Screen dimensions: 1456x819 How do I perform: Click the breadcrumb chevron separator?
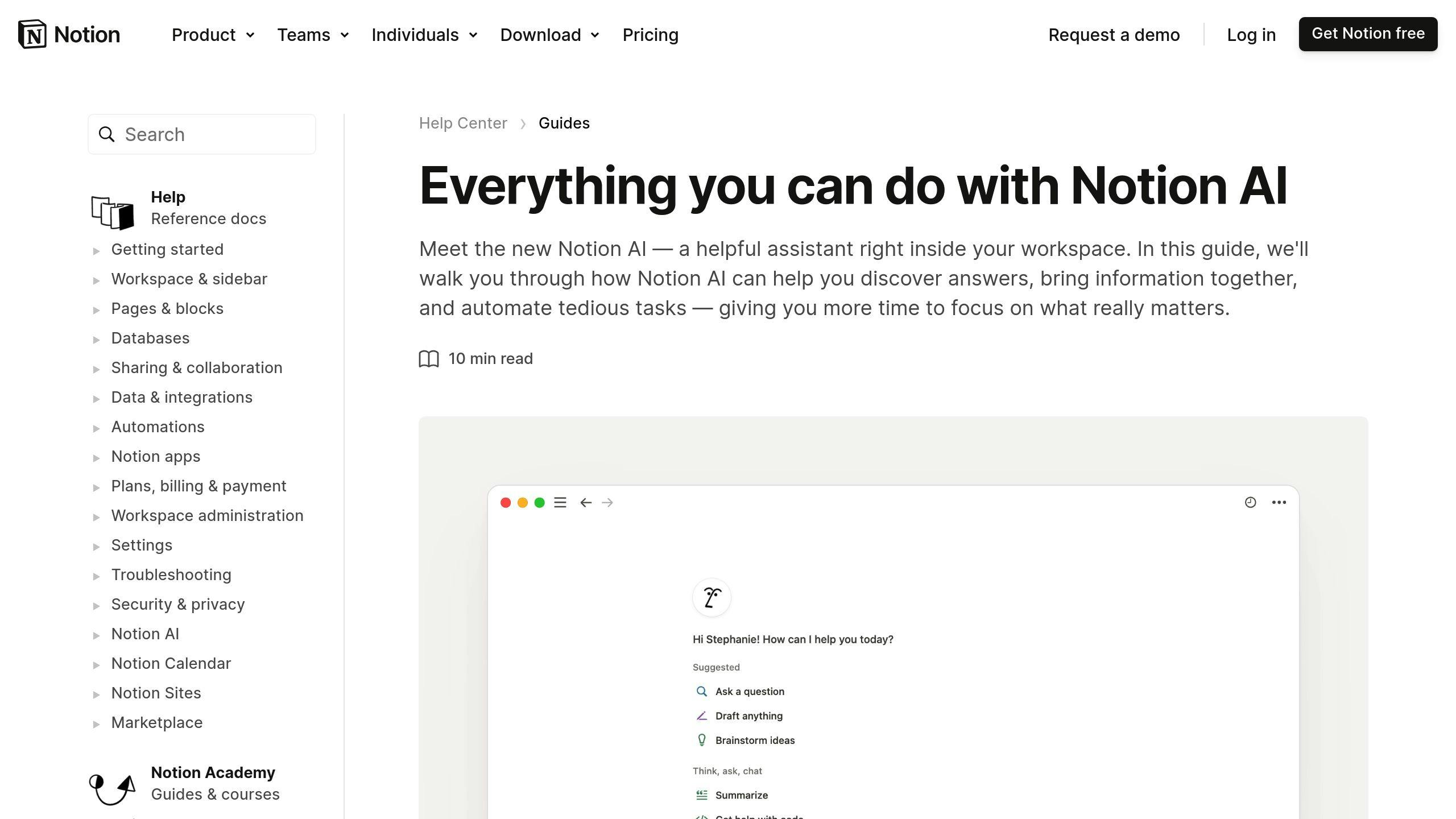(x=523, y=124)
